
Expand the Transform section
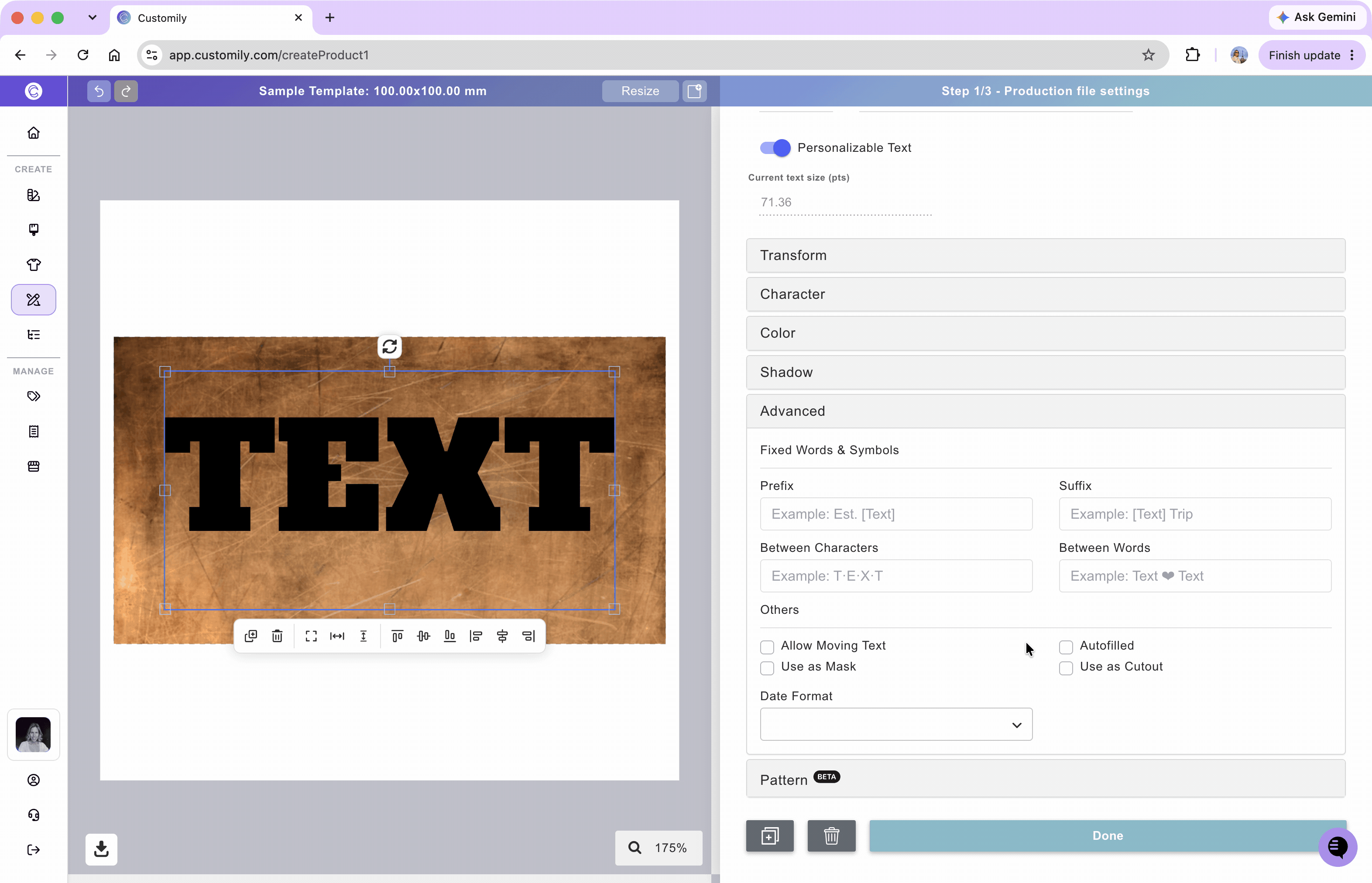[x=1045, y=255]
